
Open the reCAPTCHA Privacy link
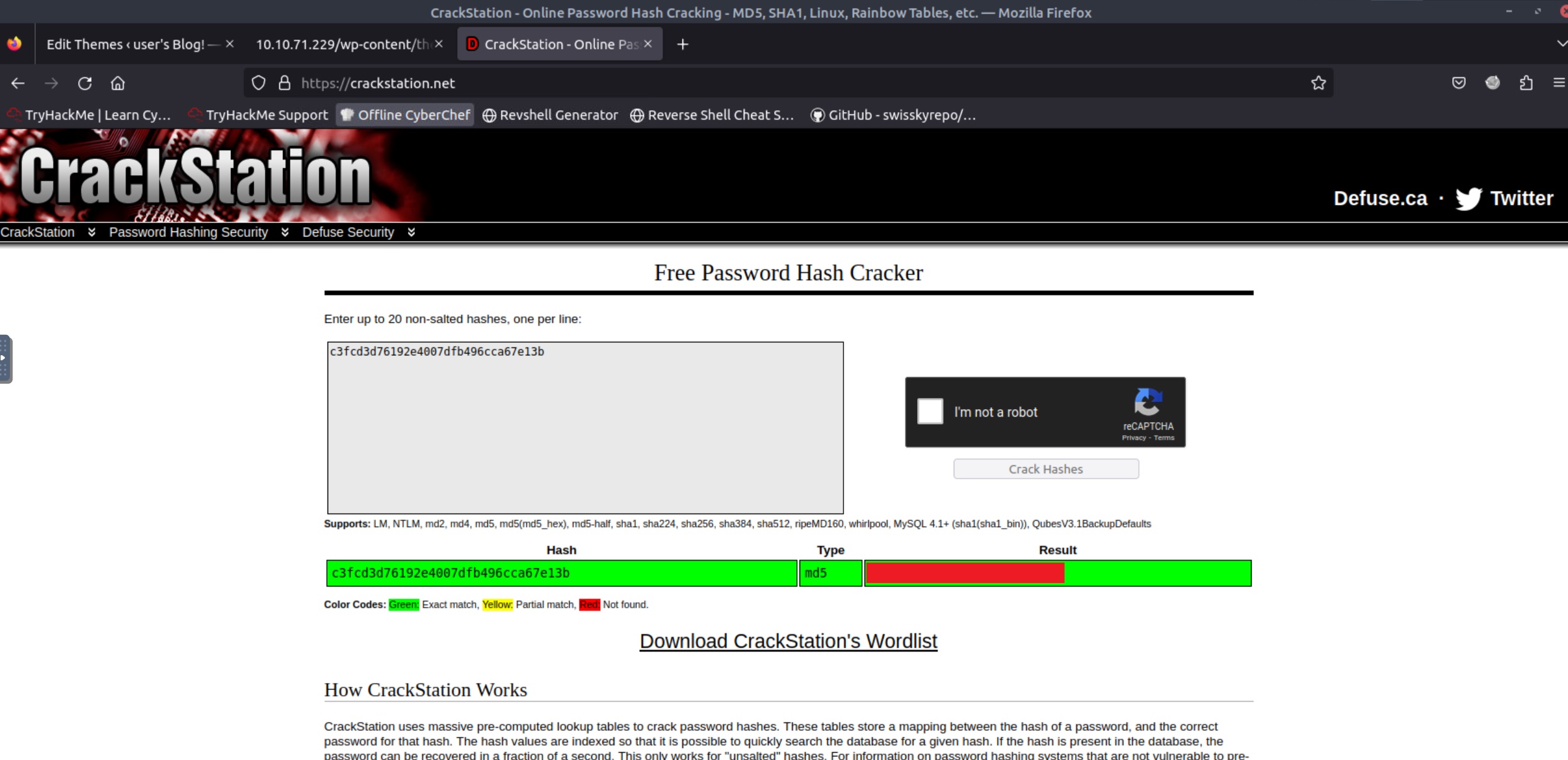point(1134,438)
